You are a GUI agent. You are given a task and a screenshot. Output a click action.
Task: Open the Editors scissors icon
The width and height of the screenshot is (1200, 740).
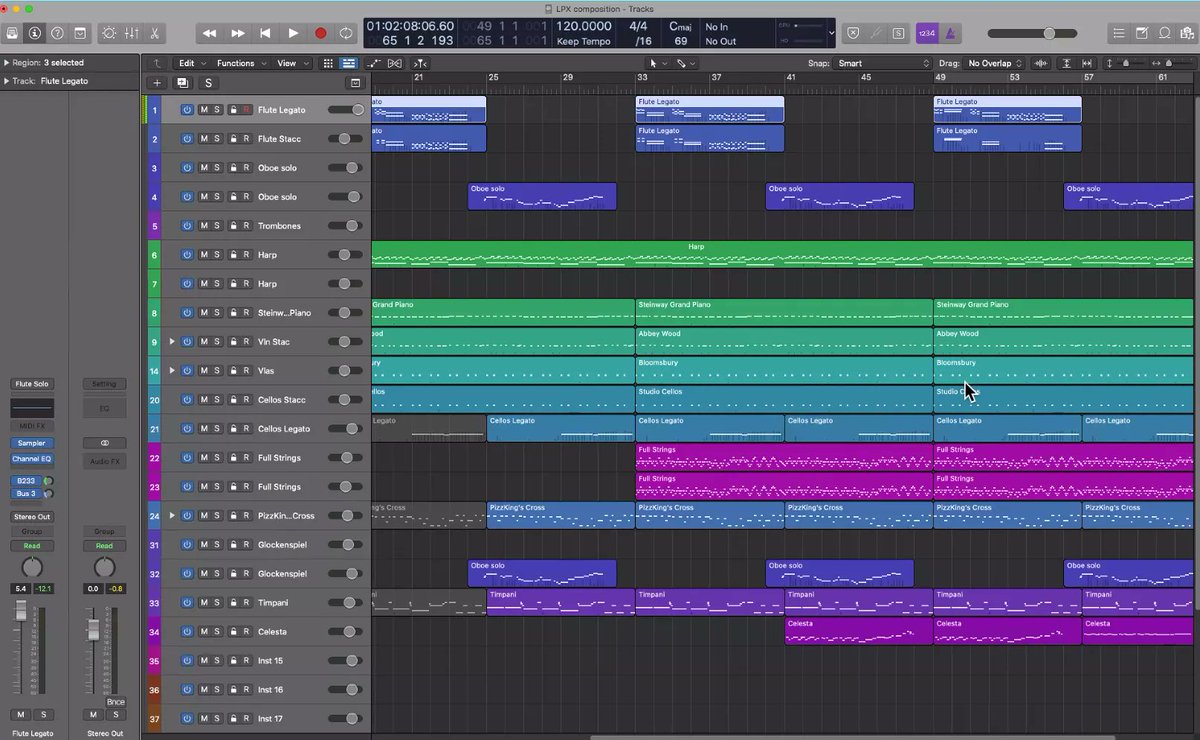point(155,33)
